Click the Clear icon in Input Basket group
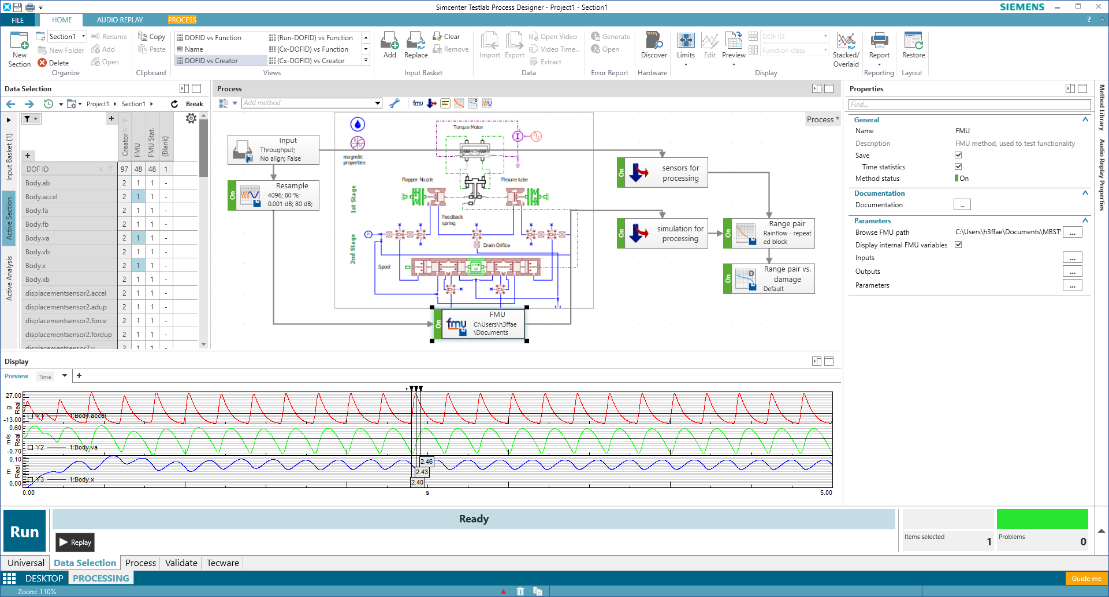The height and width of the screenshot is (597, 1109). (x=448, y=35)
